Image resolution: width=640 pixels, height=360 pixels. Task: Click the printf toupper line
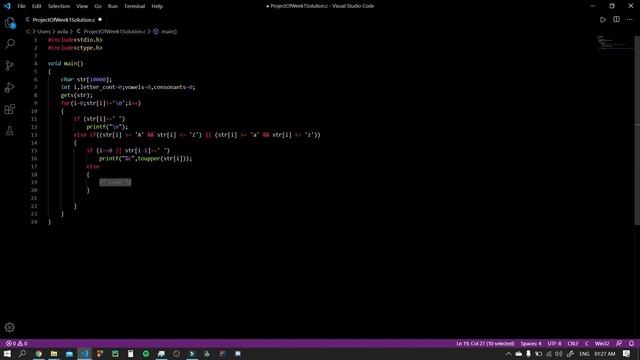coord(145,158)
